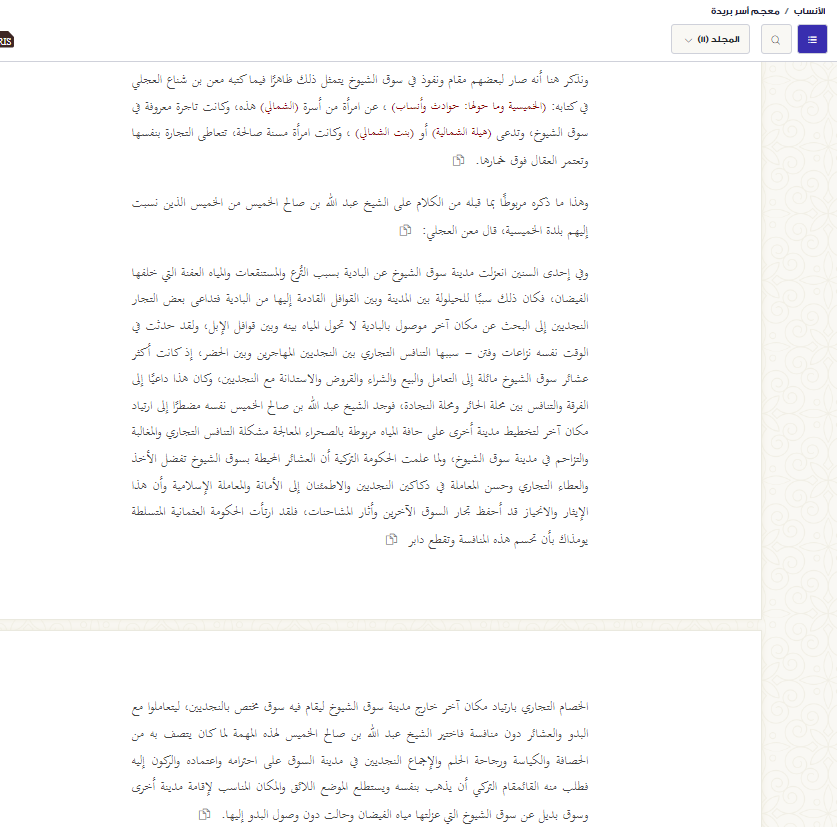Open the الأنساب breadcrumb link
The image size is (837, 827).
coord(809,11)
